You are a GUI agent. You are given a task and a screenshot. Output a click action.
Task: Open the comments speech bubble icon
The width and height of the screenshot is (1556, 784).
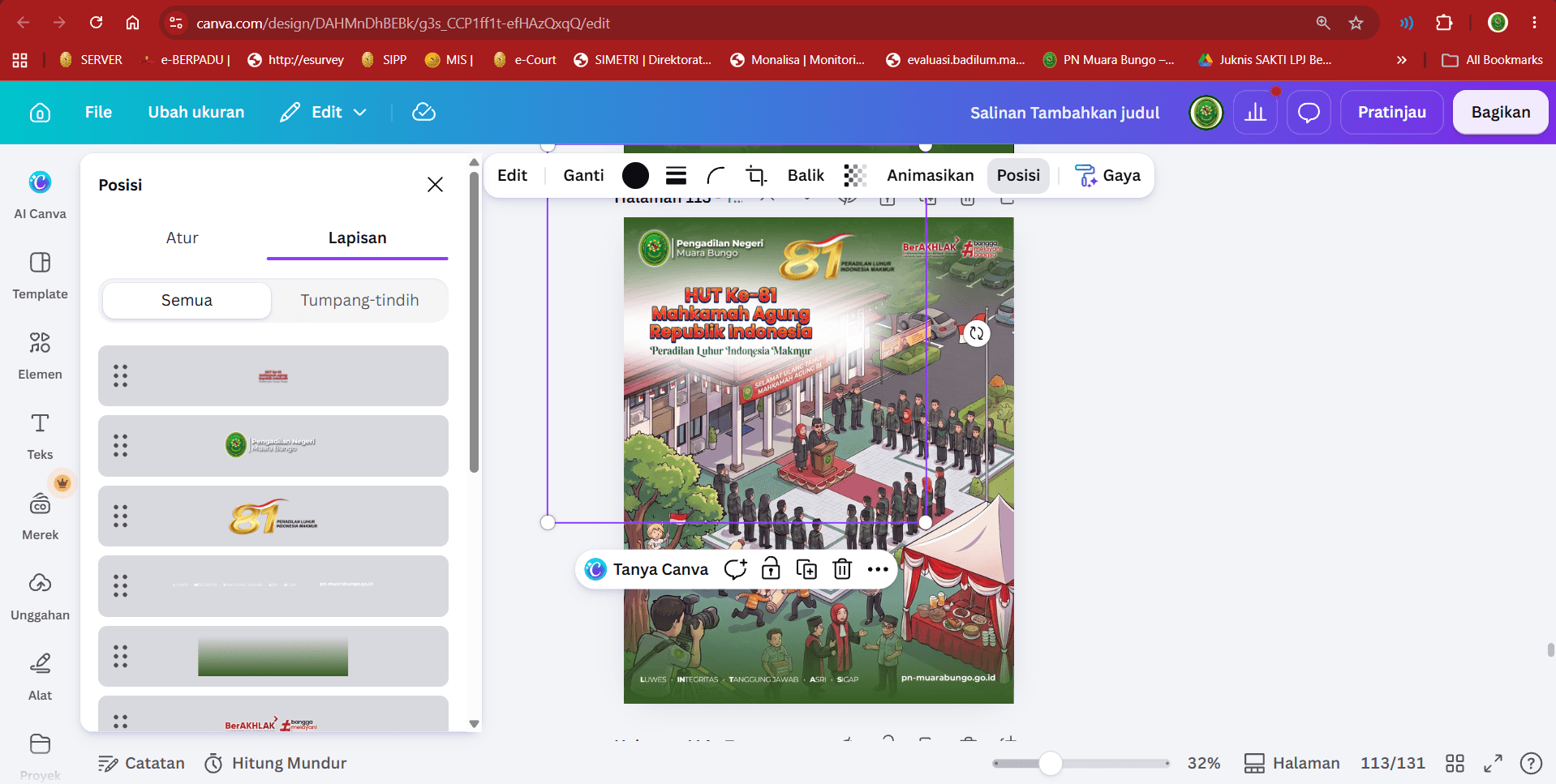(x=1309, y=112)
